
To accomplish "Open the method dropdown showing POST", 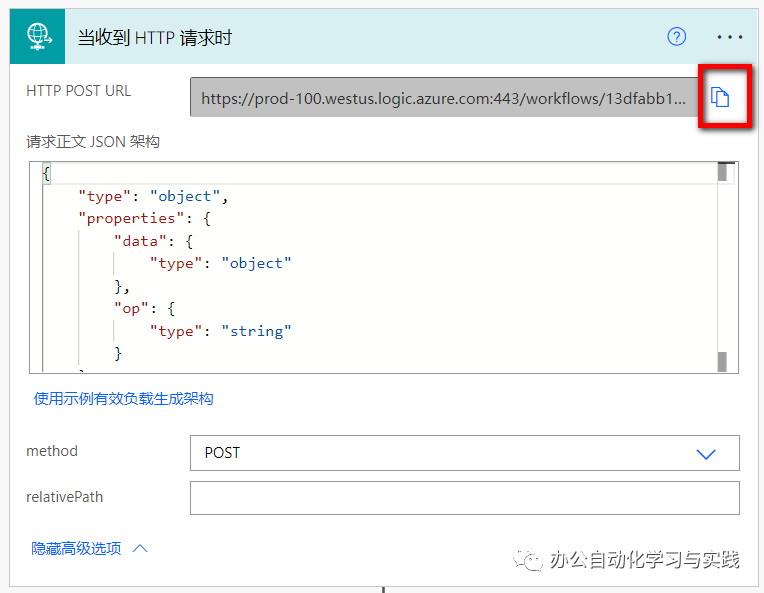I will pyautogui.click(x=464, y=453).
